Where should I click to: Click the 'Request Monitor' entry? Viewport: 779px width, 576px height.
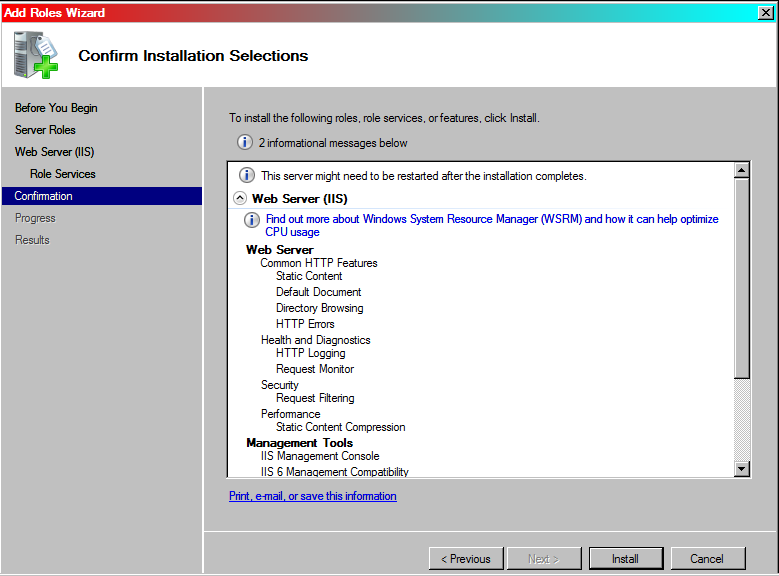[315, 369]
